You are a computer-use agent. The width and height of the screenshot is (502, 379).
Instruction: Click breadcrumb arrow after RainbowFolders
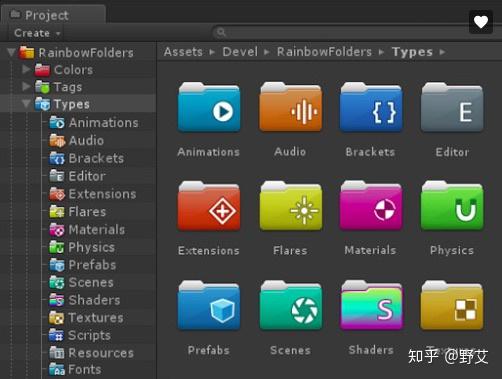click(x=382, y=52)
